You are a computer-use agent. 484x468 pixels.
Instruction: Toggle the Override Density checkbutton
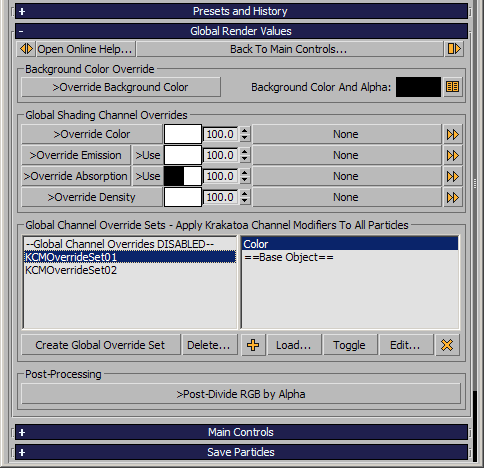(x=92, y=197)
